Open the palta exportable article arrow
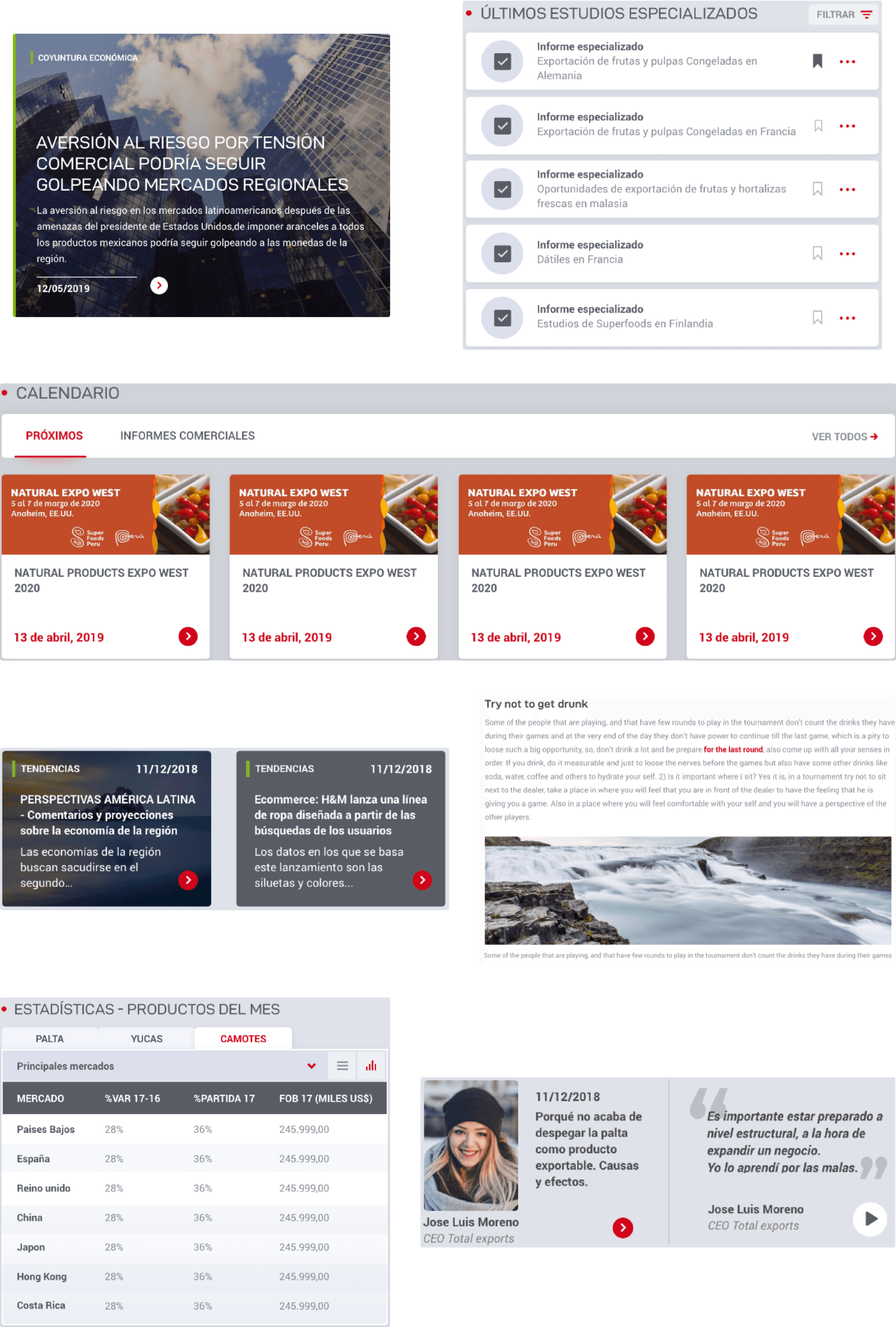The image size is (896, 1327). [623, 1228]
